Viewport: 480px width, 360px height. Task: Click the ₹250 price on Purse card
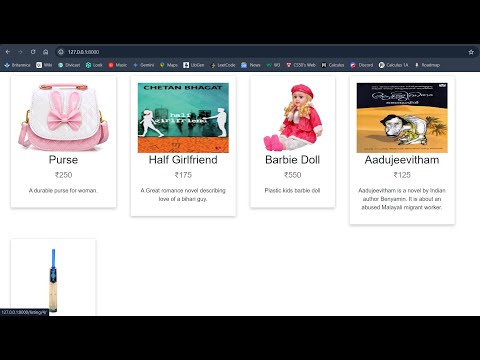(63, 175)
